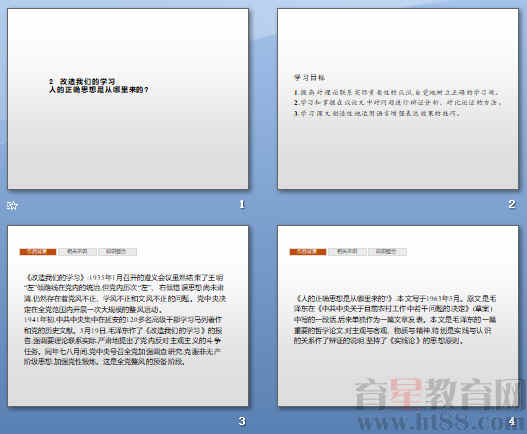
Task: Click slide number 2 label
Action: (x=512, y=204)
